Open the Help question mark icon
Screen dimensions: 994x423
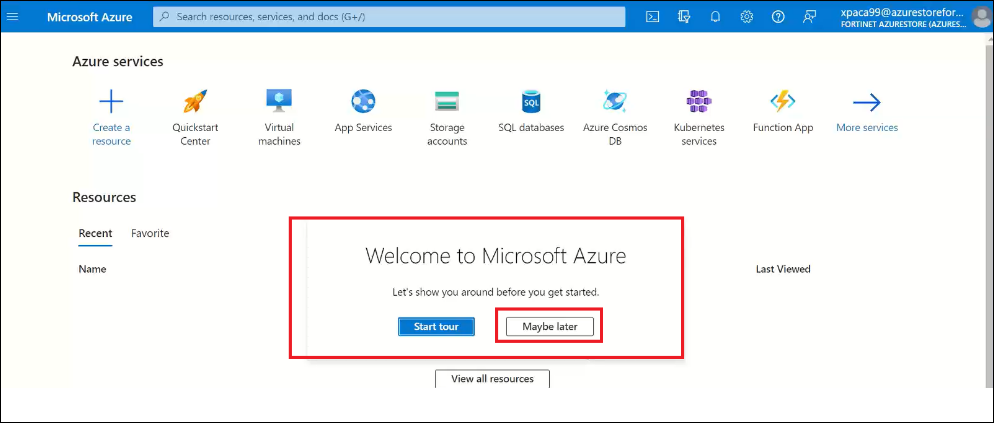[778, 17]
